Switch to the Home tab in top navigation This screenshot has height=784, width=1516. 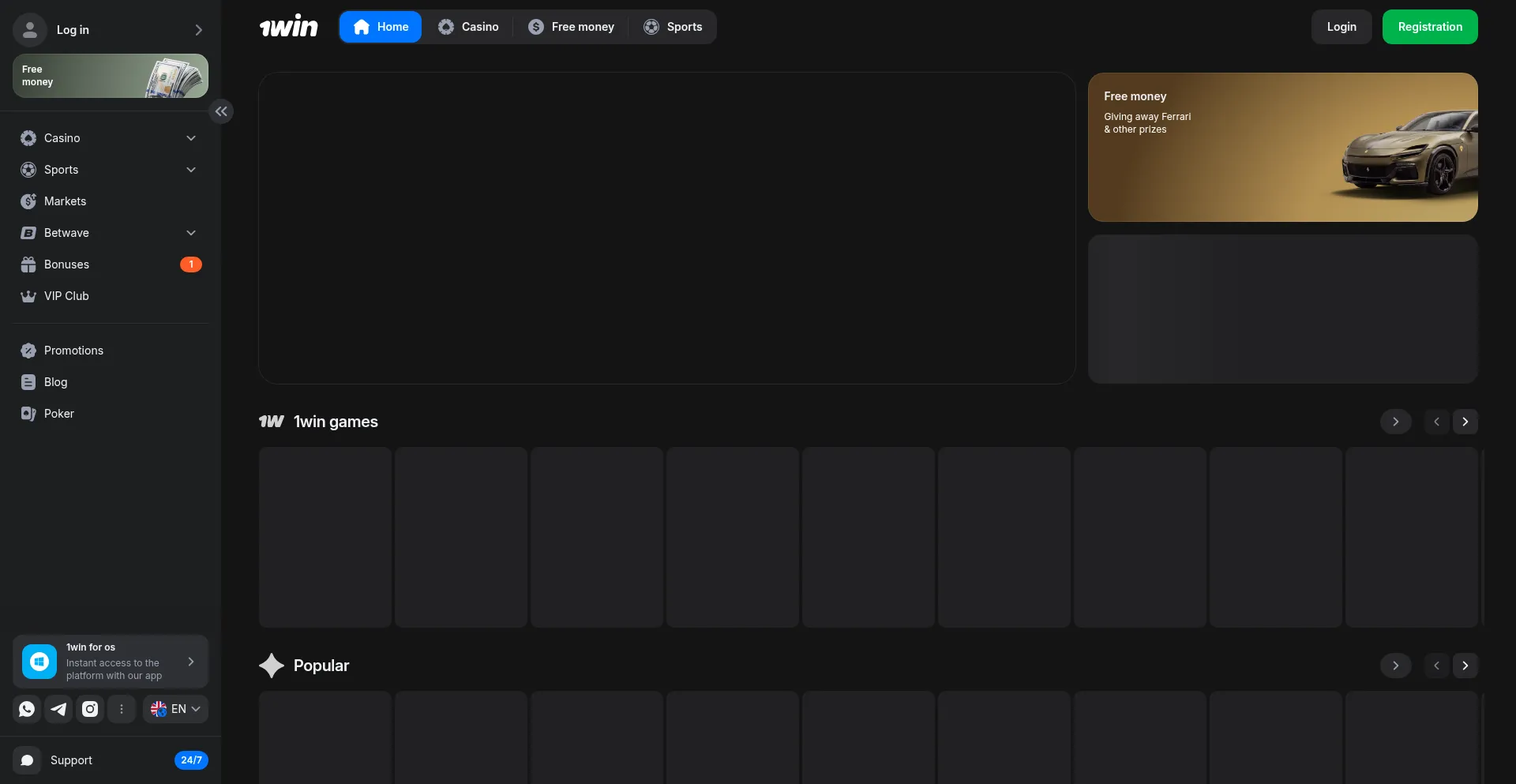[381, 27]
